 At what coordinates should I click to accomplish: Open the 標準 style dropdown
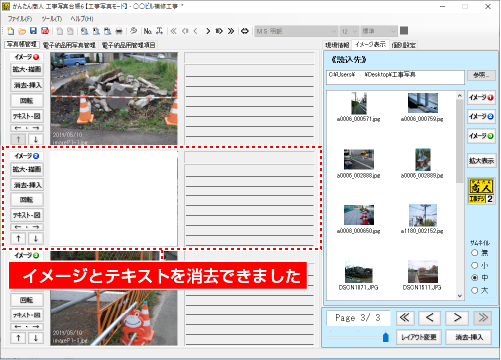(x=379, y=31)
